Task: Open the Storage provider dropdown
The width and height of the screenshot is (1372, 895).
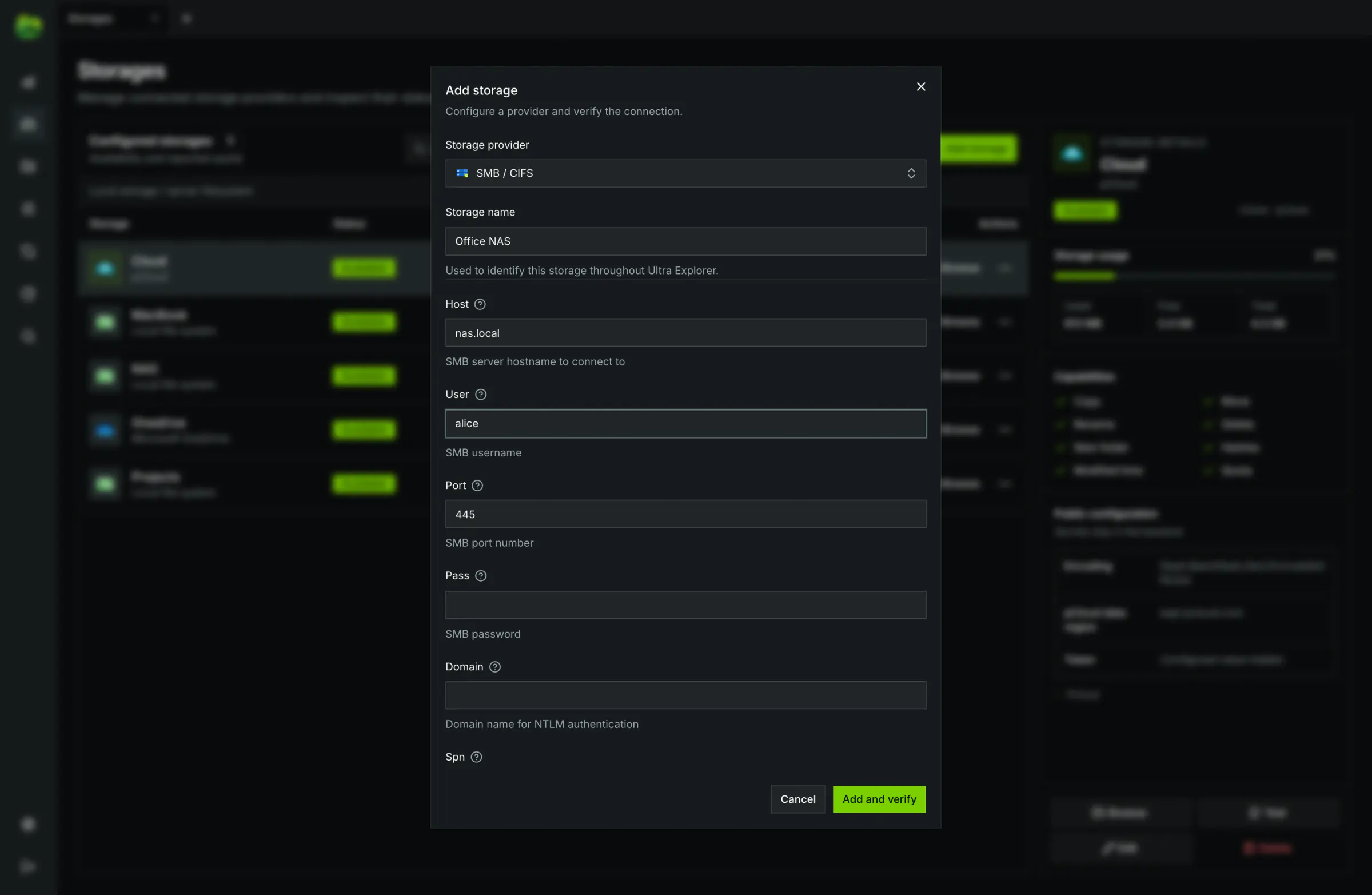Action: tap(685, 173)
